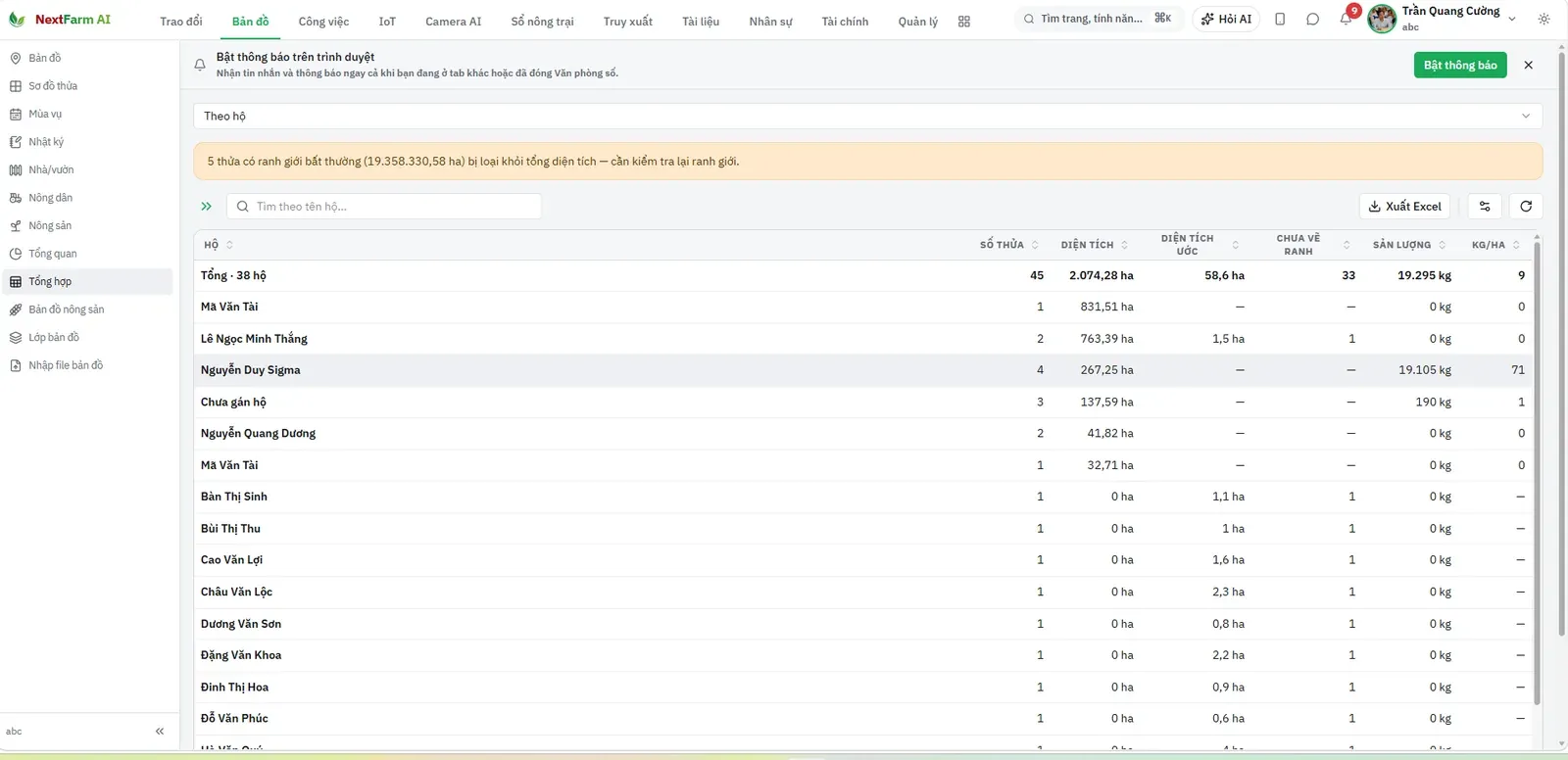This screenshot has width=1568, height=760.
Task: Open the Sổ nông trại top menu
Action: pyautogui.click(x=542, y=22)
